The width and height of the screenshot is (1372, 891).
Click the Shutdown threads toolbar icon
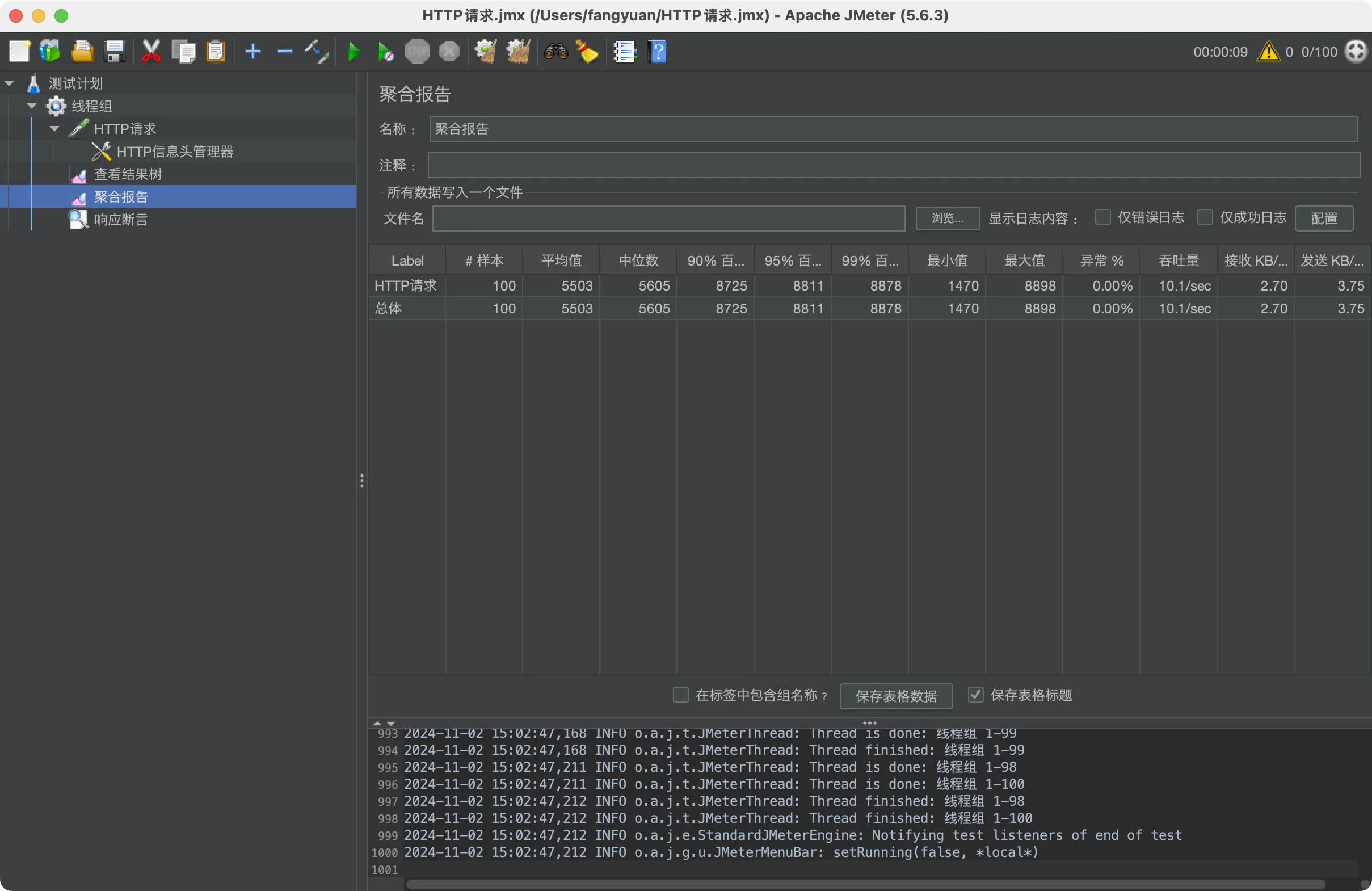coord(449,51)
